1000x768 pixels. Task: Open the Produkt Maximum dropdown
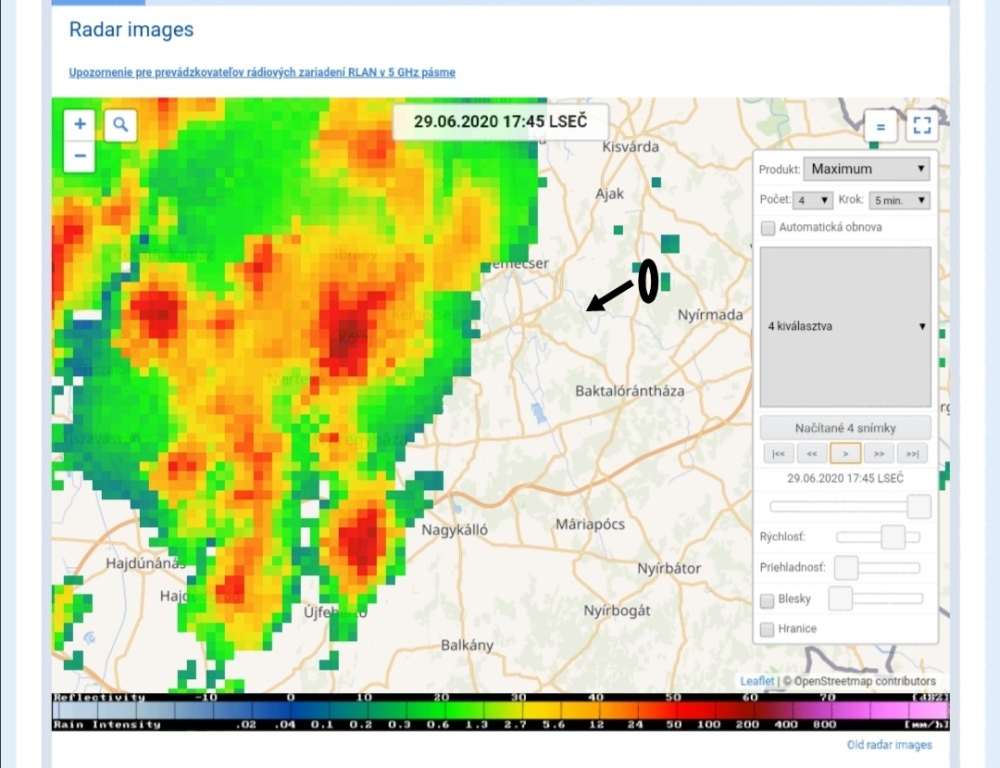pos(867,169)
